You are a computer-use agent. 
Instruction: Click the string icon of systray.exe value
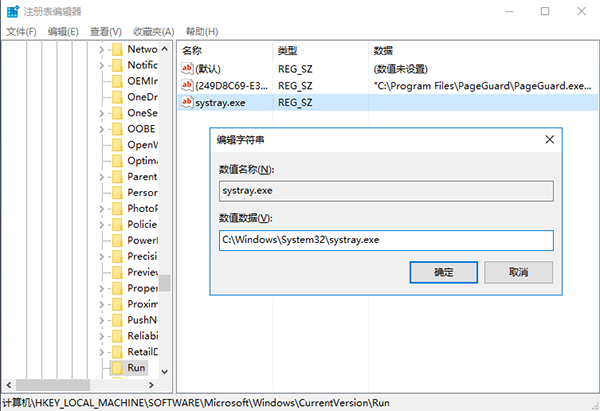coord(187,102)
